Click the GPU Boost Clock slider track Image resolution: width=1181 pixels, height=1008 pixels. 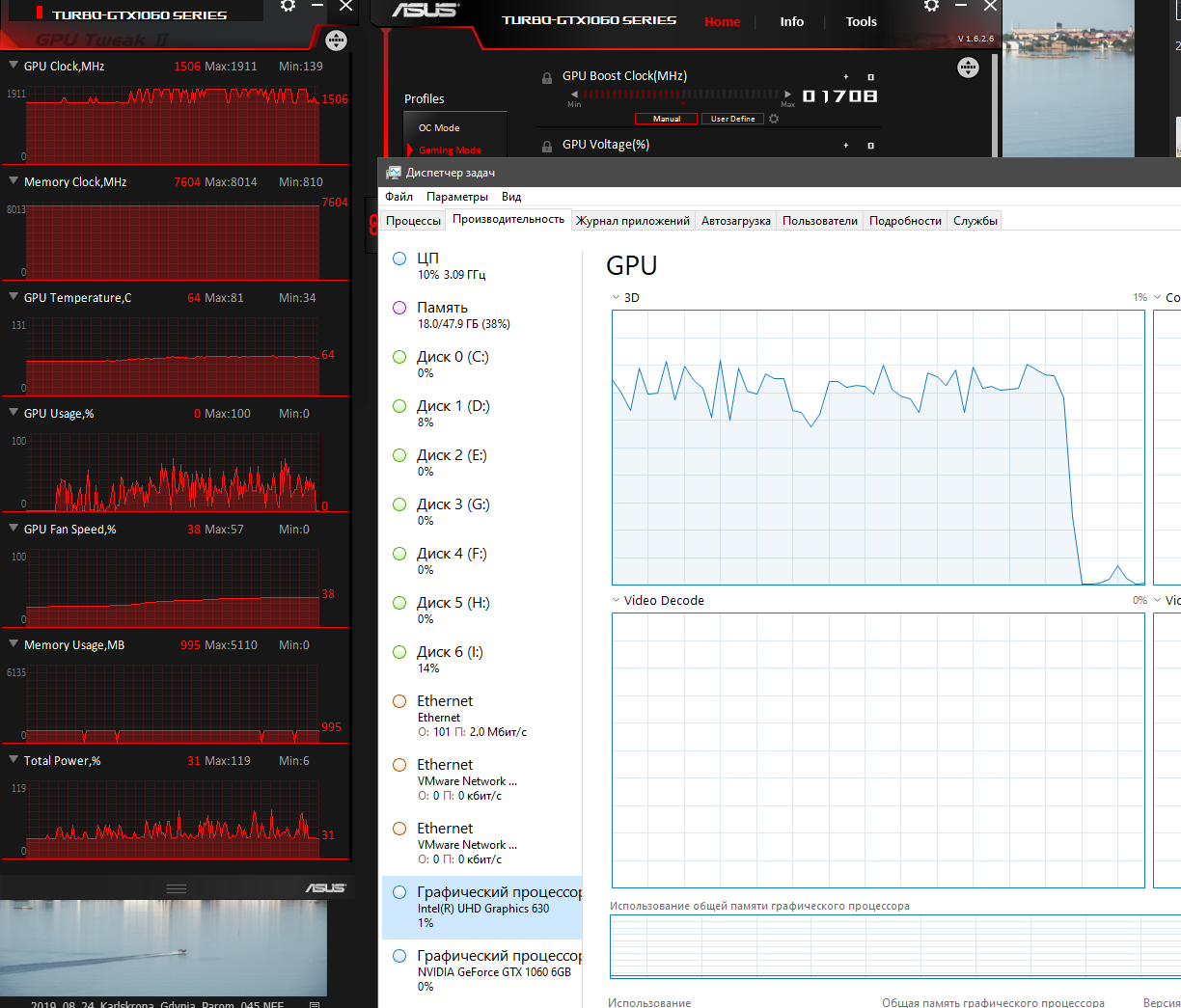(x=680, y=95)
